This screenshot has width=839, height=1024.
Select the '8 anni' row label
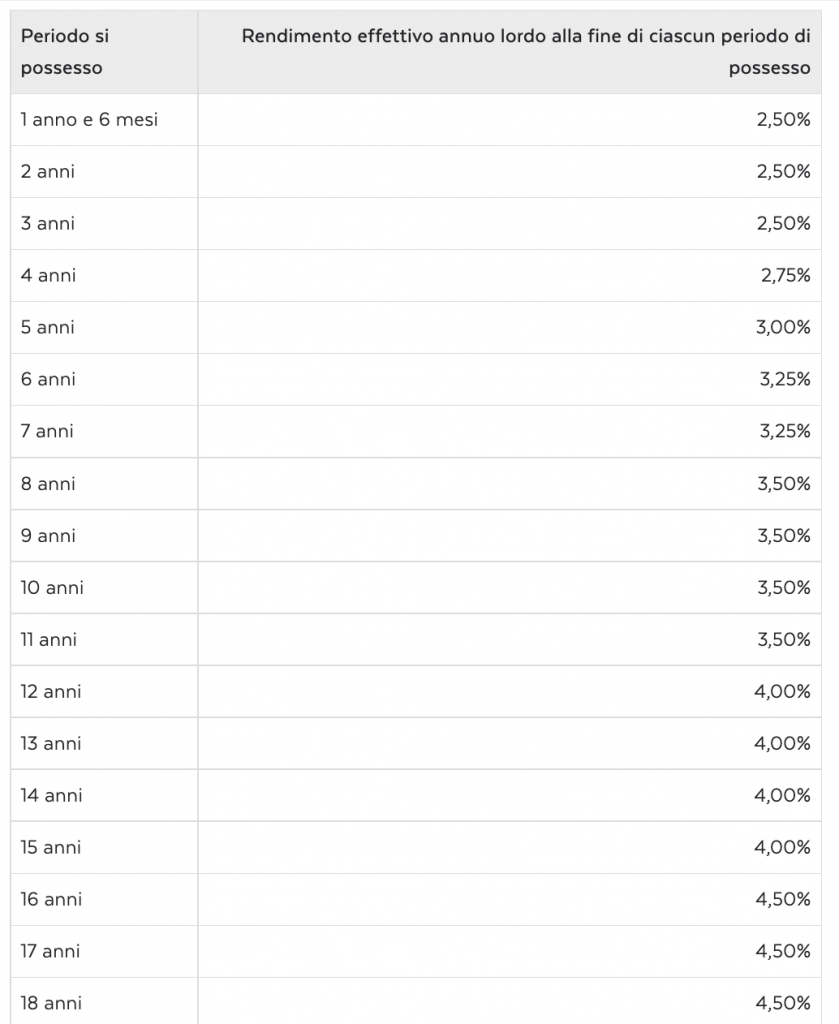point(48,484)
